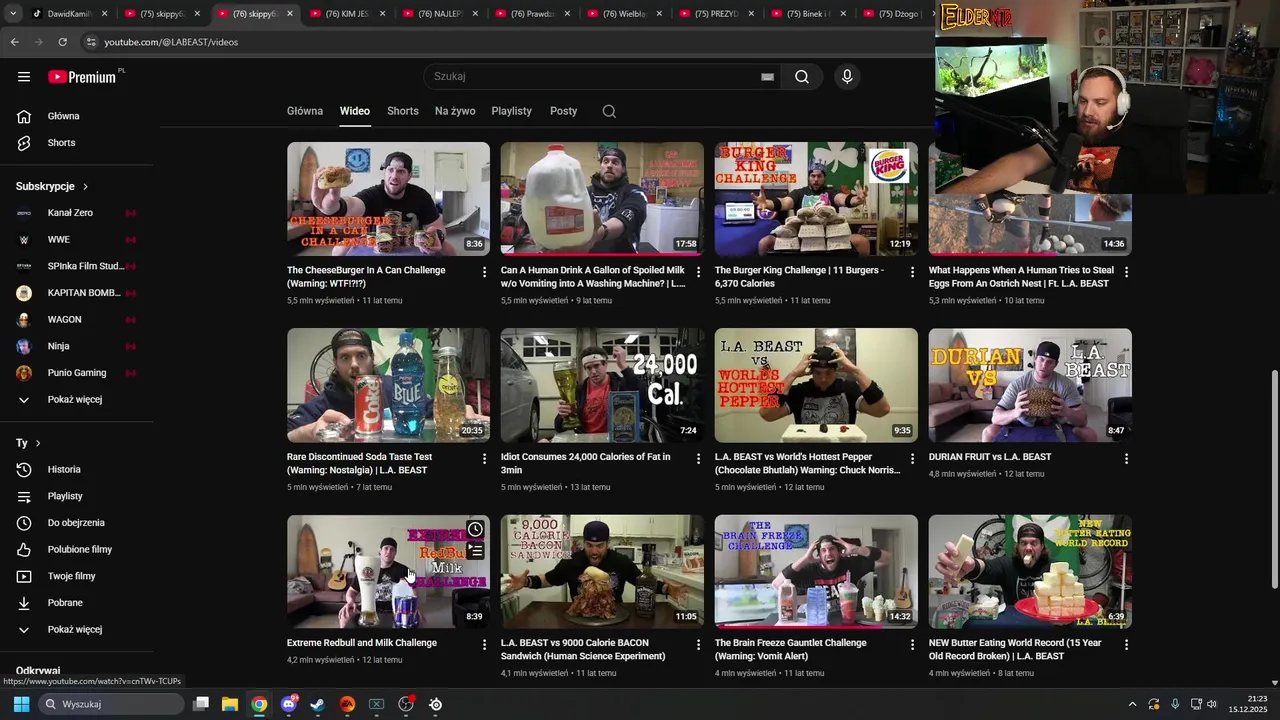Switch to the Posty channel tab
The width and height of the screenshot is (1280, 720).
(x=564, y=111)
